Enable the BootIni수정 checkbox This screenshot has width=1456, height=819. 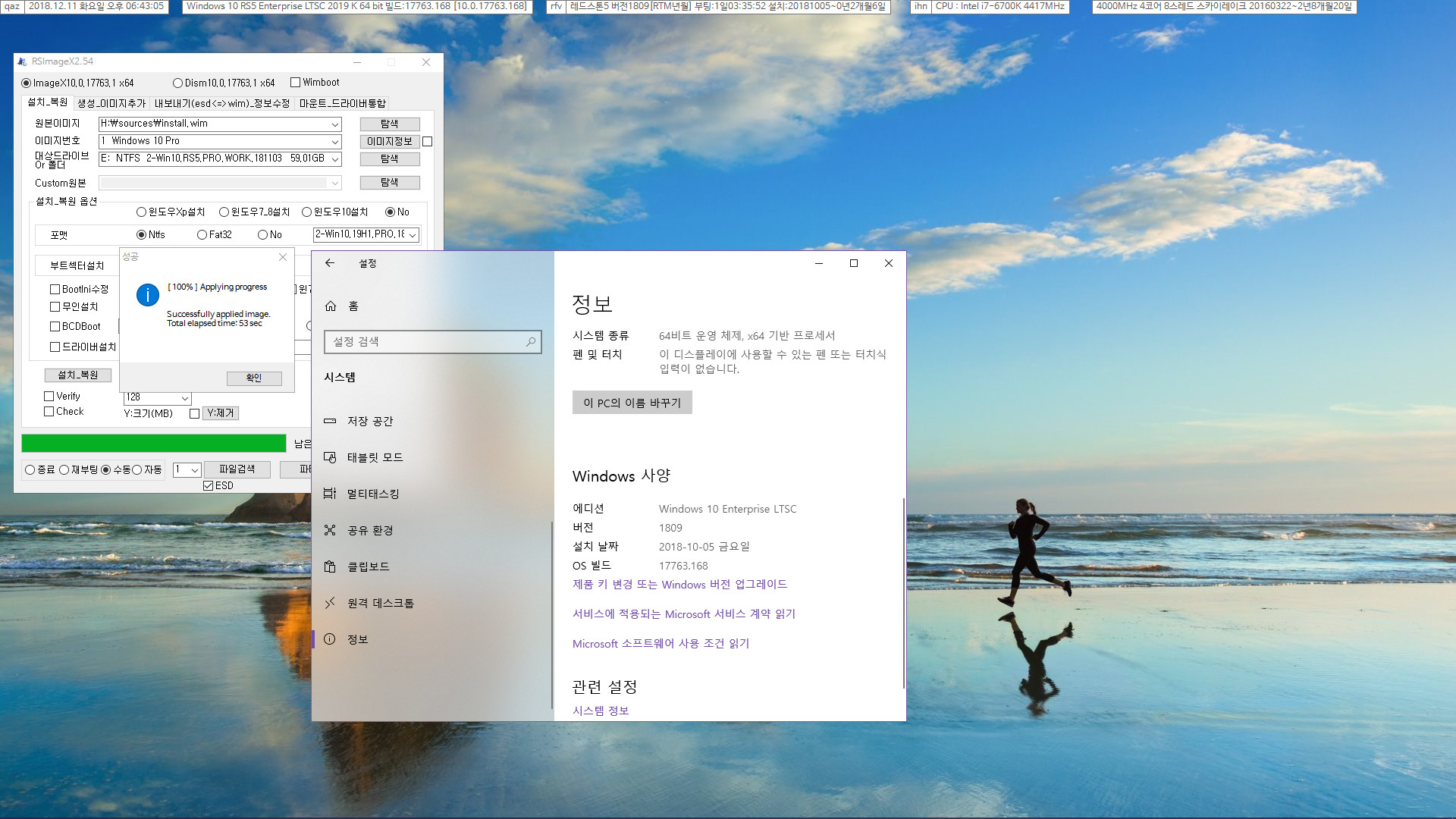55,290
